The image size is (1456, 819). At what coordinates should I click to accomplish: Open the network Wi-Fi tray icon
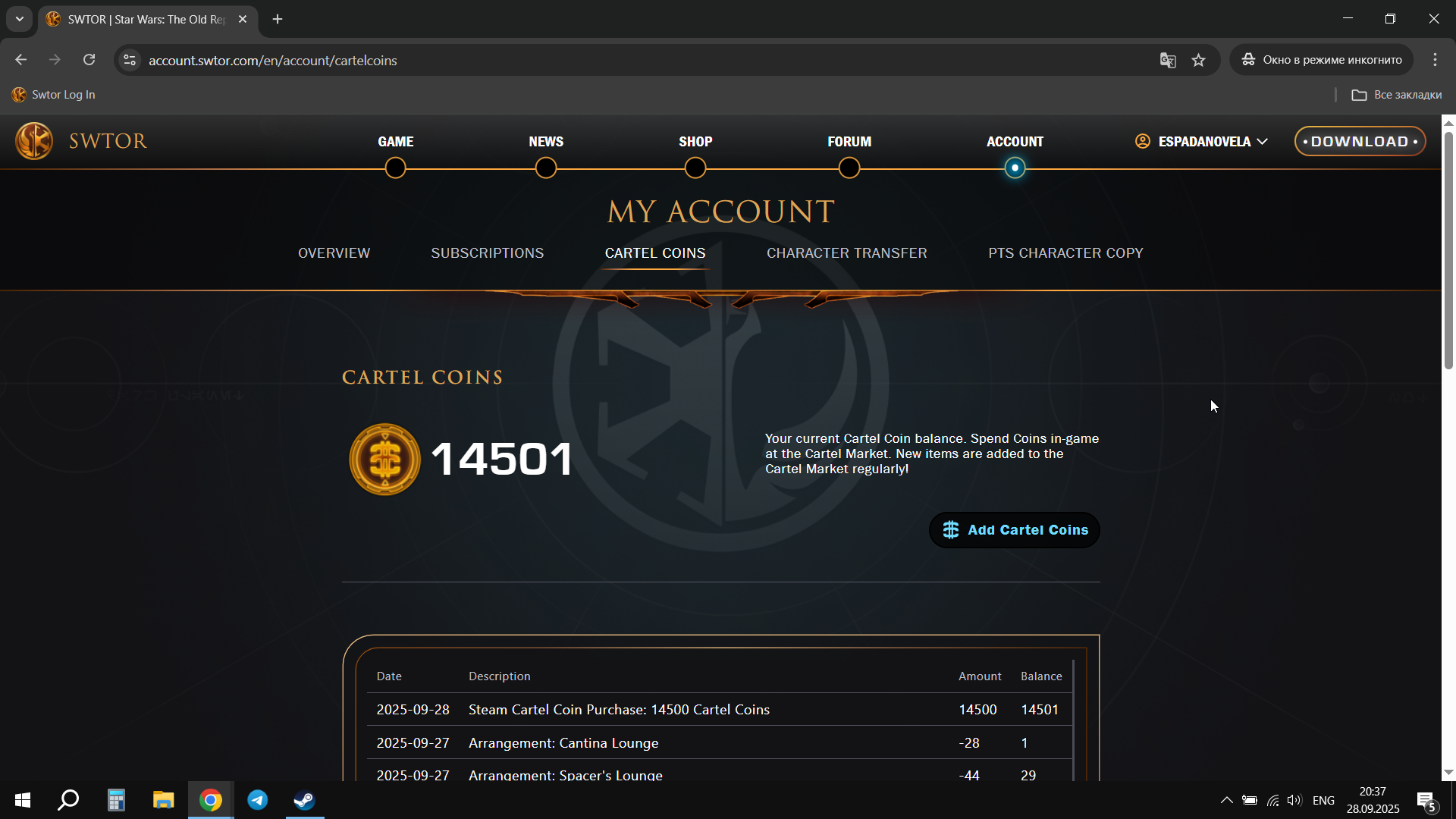coord(1273,800)
